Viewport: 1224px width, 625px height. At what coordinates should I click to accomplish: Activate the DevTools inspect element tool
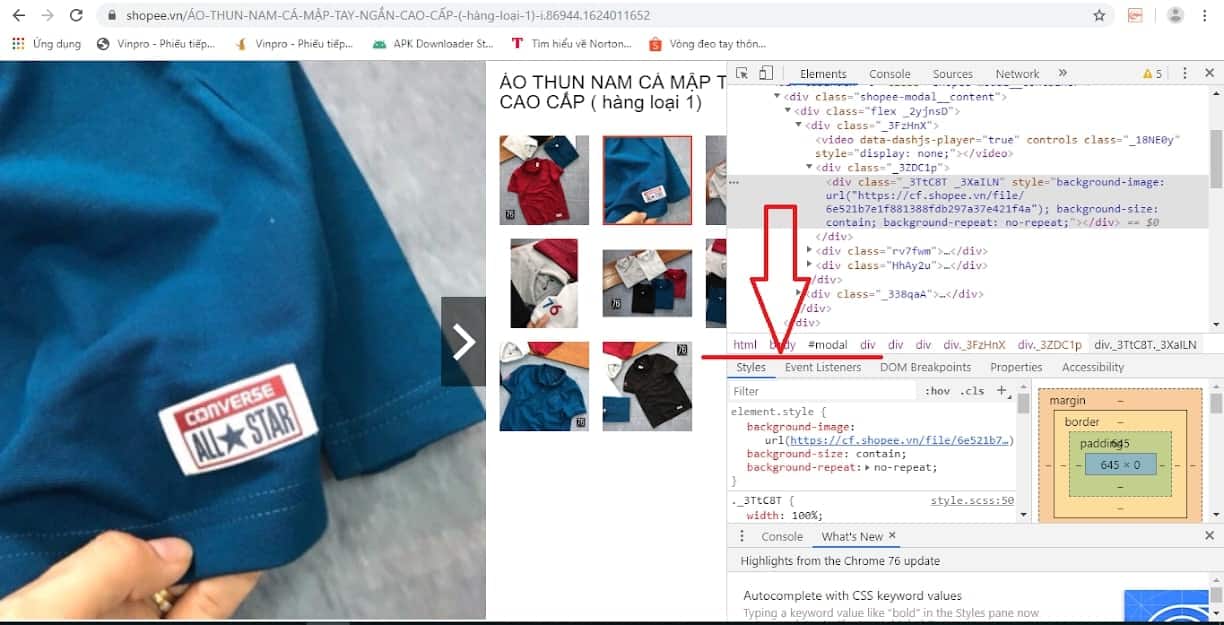pos(742,73)
